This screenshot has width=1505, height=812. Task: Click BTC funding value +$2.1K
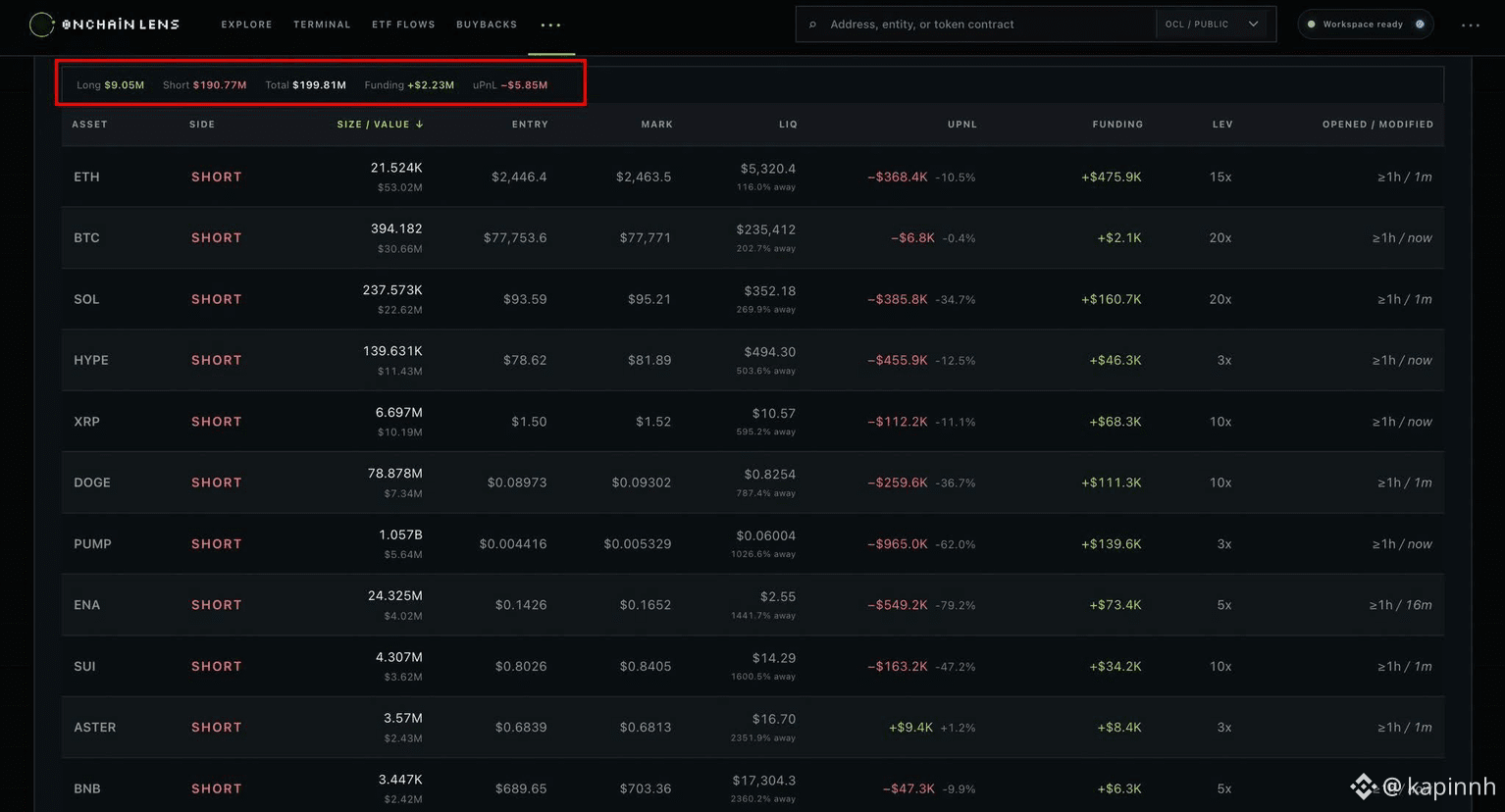click(x=1119, y=238)
